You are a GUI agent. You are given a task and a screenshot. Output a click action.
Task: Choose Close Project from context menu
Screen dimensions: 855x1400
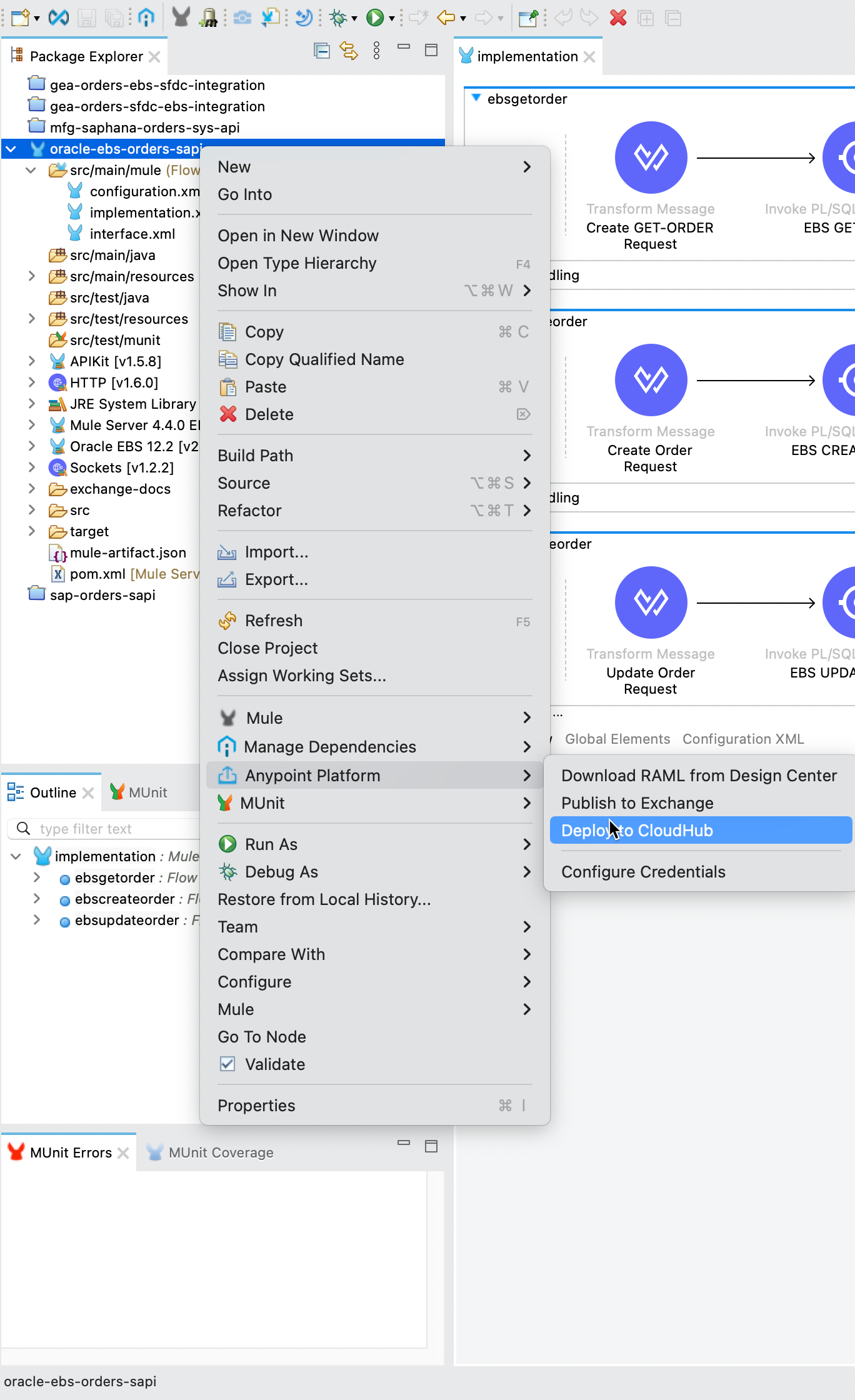pyautogui.click(x=375, y=647)
